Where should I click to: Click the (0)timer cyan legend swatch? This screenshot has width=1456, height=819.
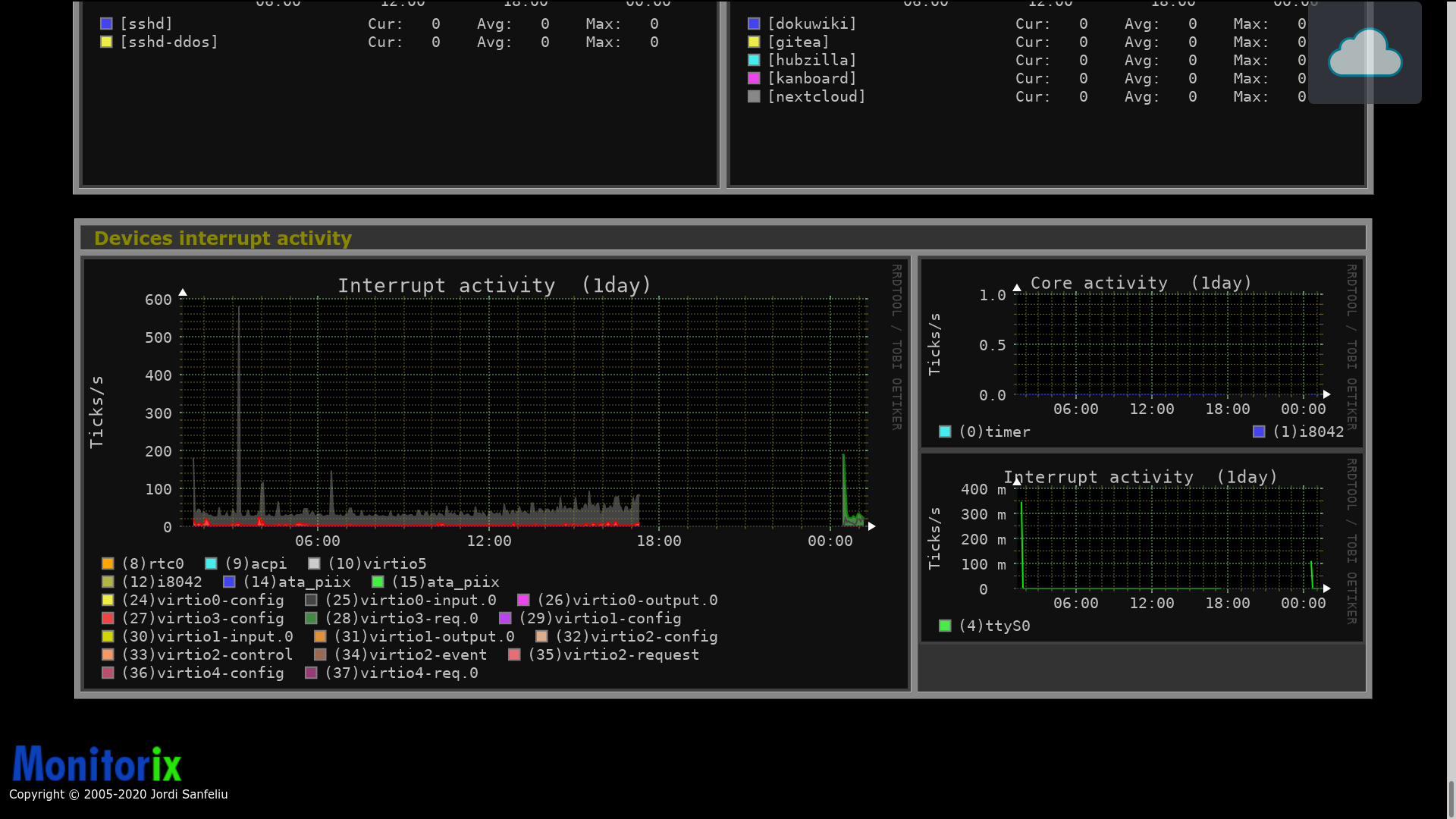[x=945, y=431]
